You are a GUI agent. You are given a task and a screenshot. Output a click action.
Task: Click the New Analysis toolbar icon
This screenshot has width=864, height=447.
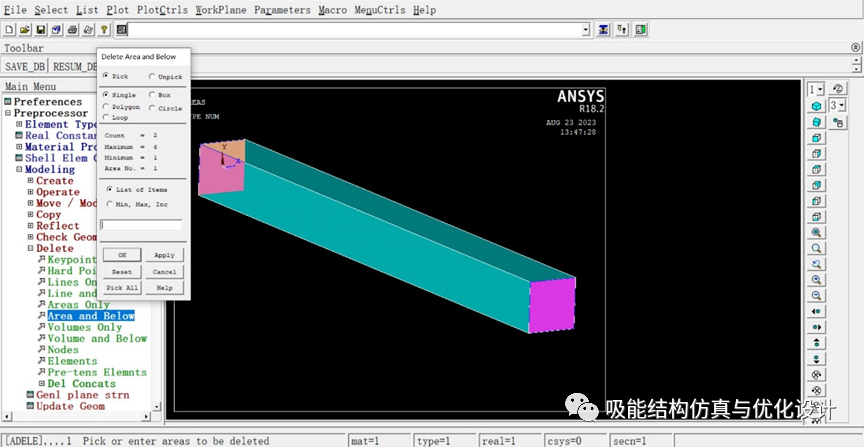pos(9,30)
